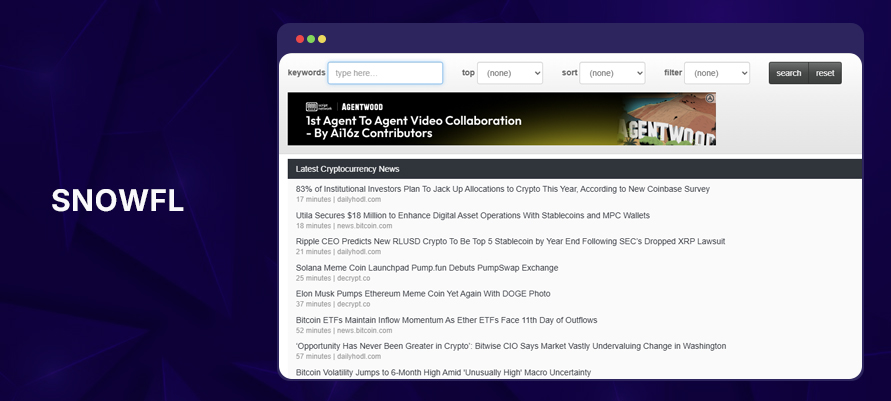Click the keywords search input field
The width and height of the screenshot is (891, 401).
click(385, 73)
